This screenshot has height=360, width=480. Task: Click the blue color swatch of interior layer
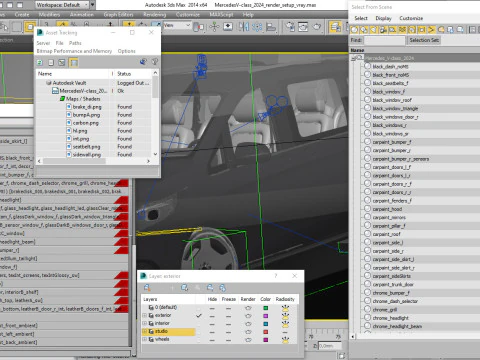click(x=266, y=324)
